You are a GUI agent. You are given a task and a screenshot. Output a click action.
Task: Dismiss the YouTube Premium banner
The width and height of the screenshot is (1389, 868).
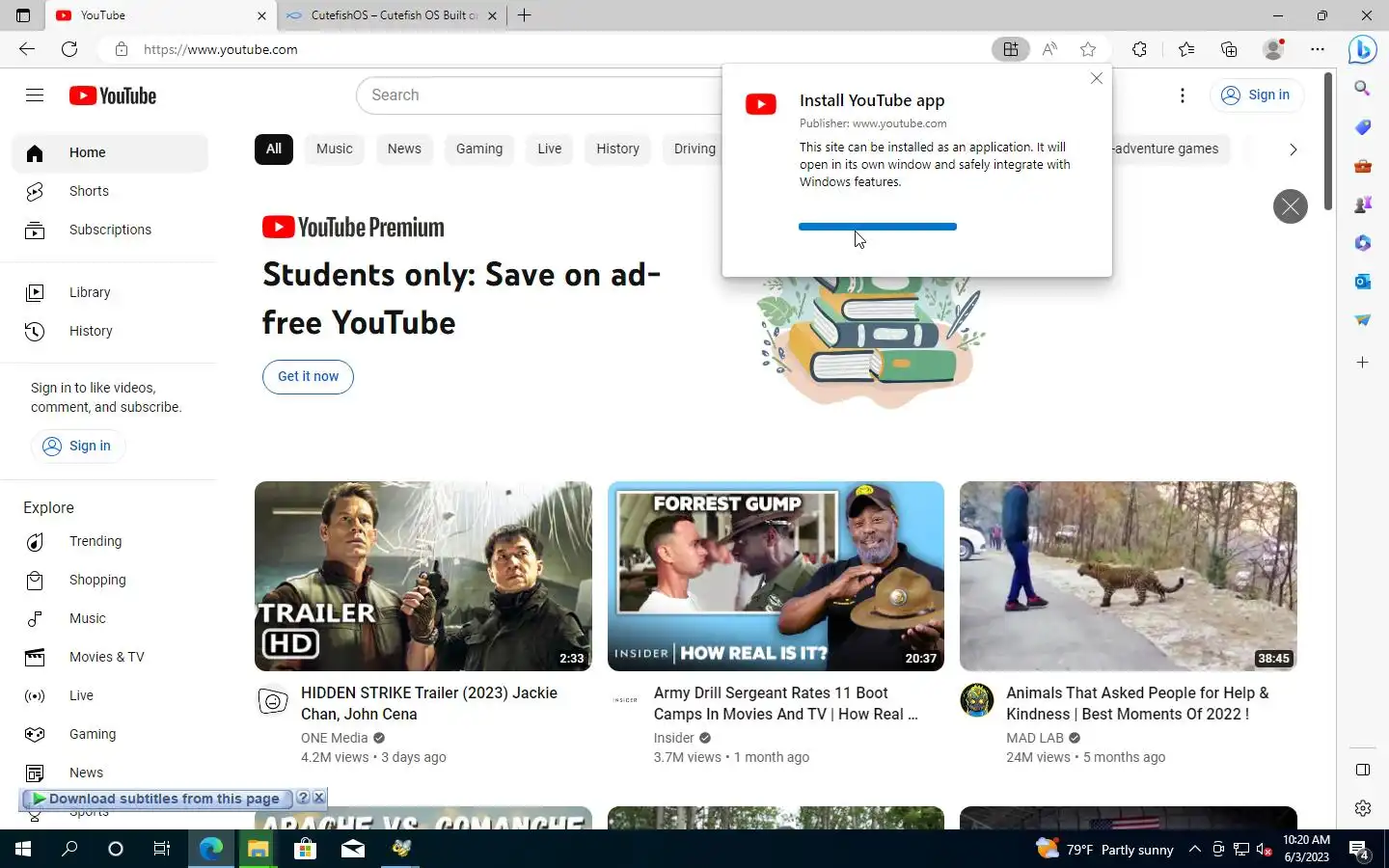click(x=1291, y=206)
